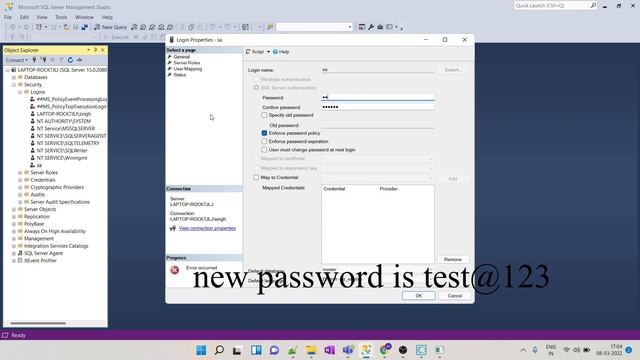Click the Chat icon on the taskbar

[x=274, y=350]
